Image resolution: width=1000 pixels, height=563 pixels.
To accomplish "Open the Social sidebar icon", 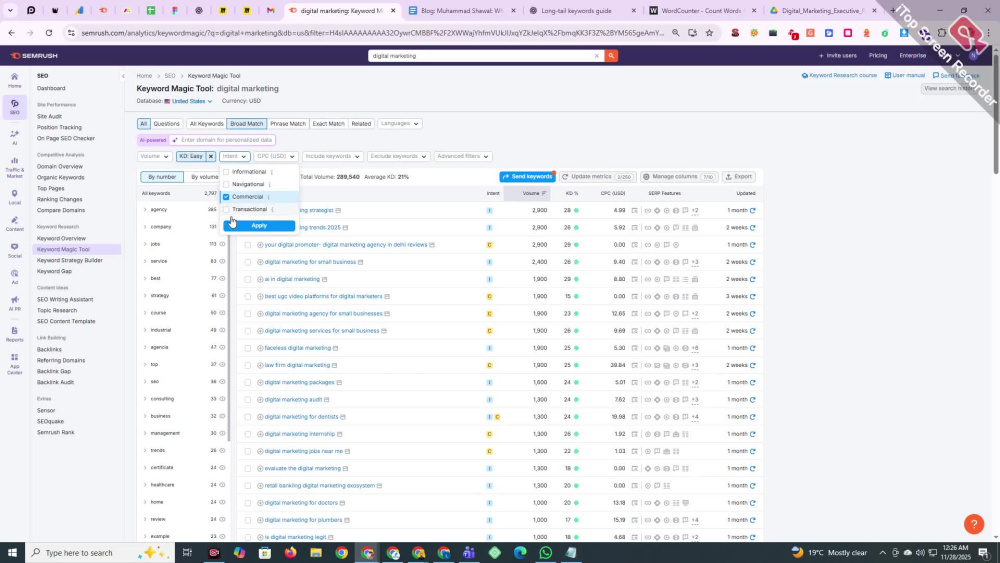I will click(14, 251).
